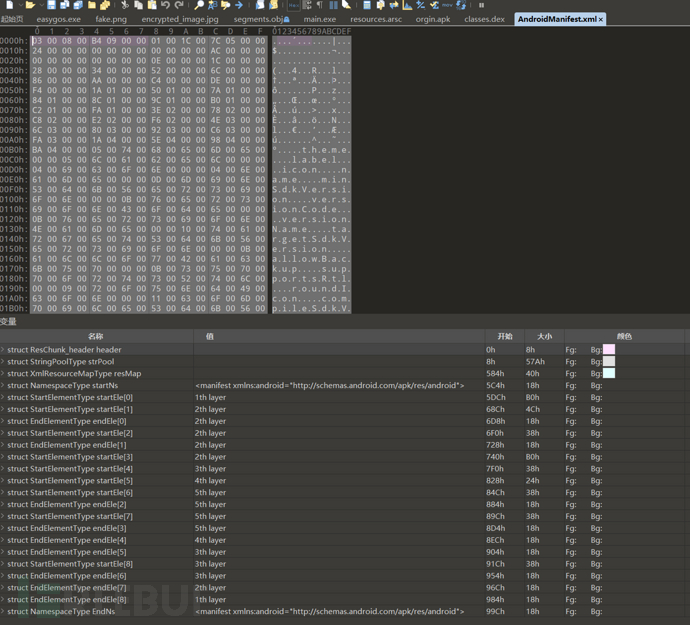Click size value 57Ah of strPool
The image size is (690, 625).
[x=535, y=361]
